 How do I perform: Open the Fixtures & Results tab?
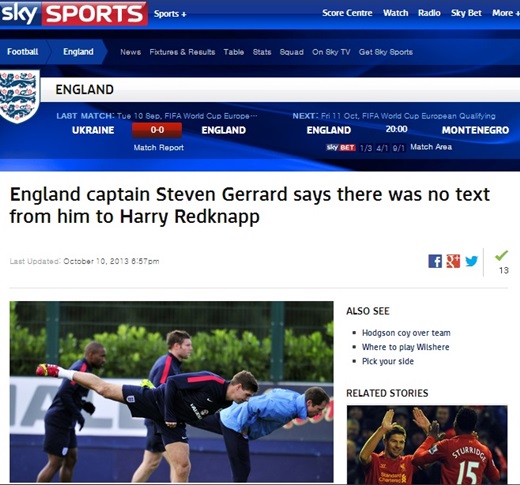coord(182,52)
